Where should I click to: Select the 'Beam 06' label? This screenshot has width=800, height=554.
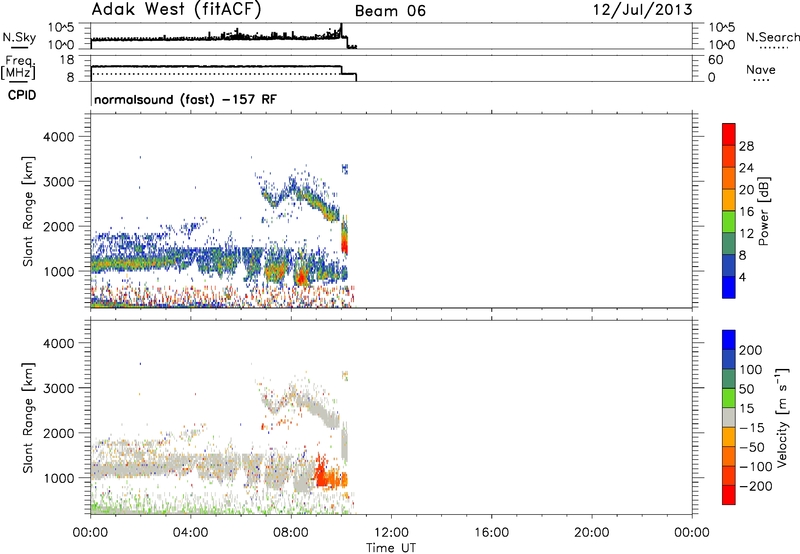[x=390, y=11]
